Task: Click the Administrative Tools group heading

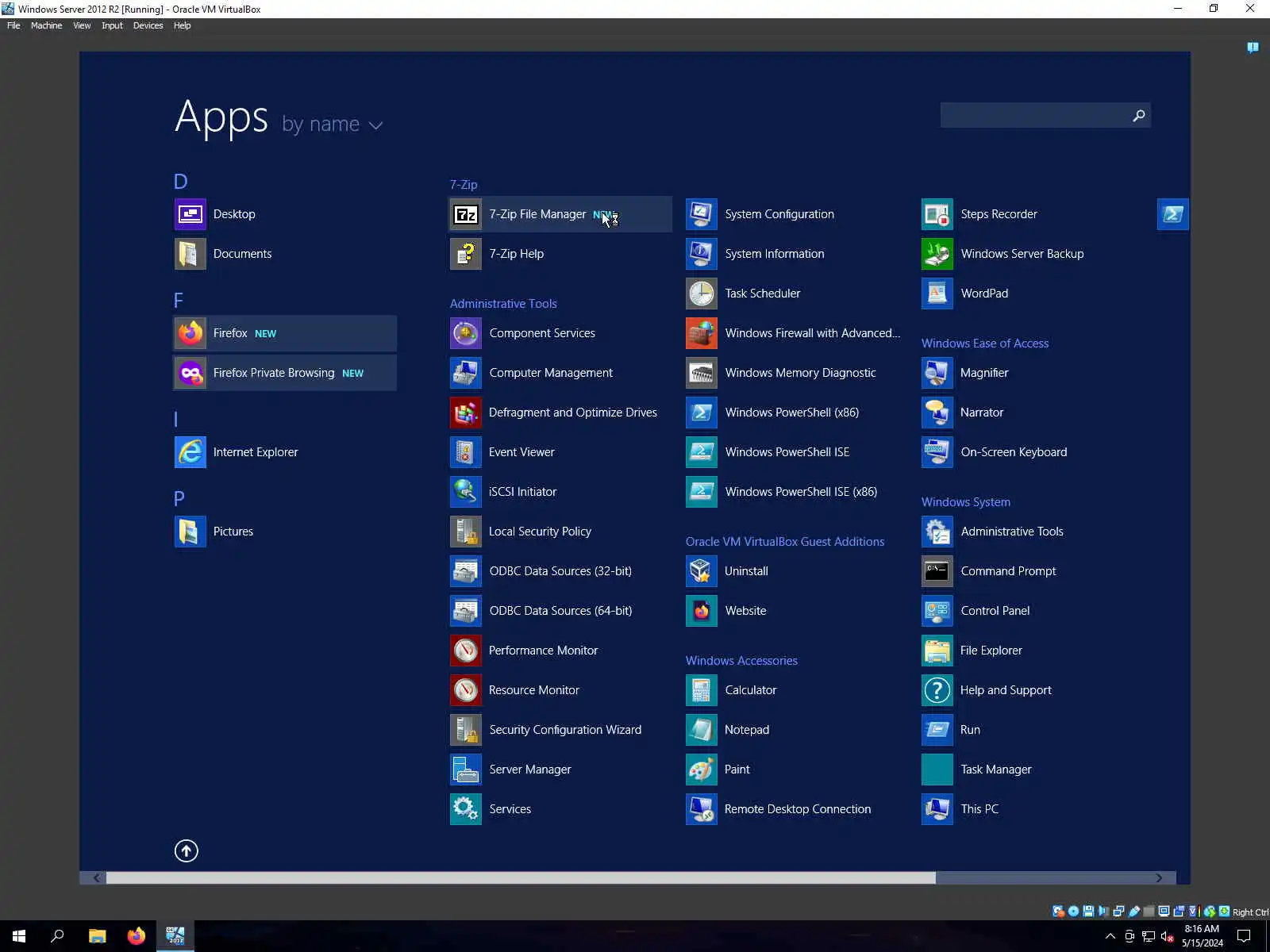Action: pyautogui.click(x=503, y=304)
